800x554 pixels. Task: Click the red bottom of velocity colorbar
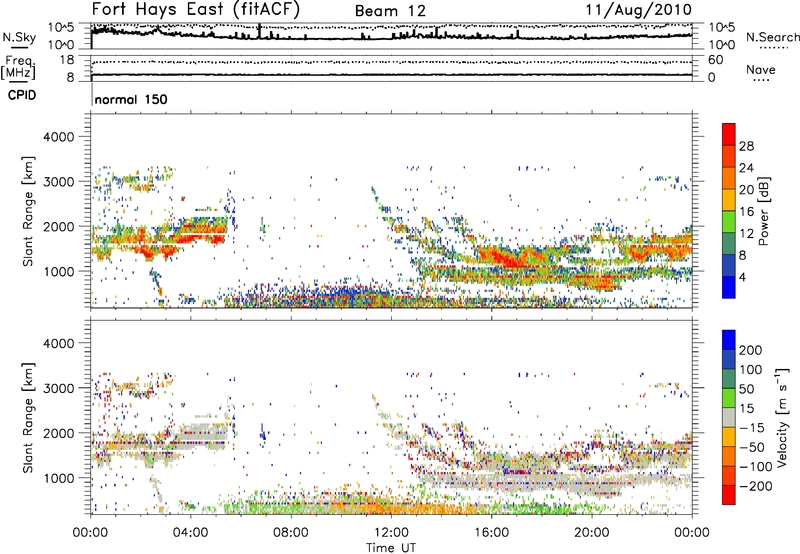pos(729,495)
